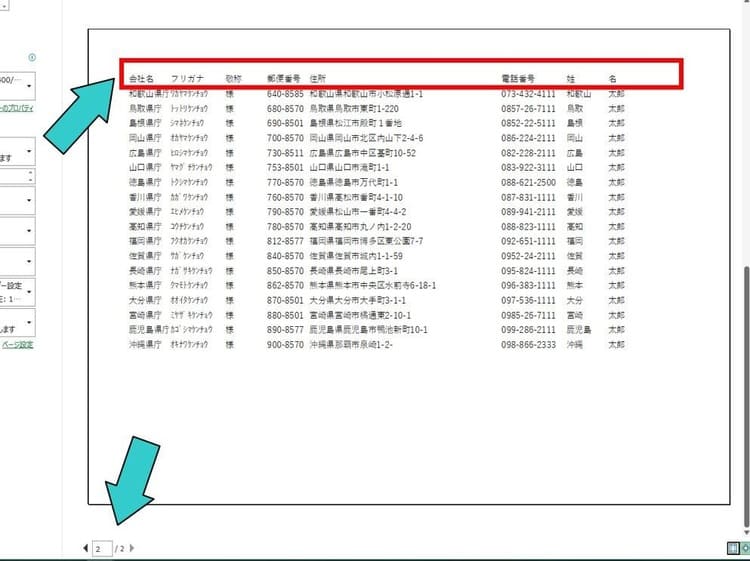The width and height of the screenshot is (750, 561).
Task: Click the header text 郵便番号
Action: pyautogui.click(x=284, y=78)
